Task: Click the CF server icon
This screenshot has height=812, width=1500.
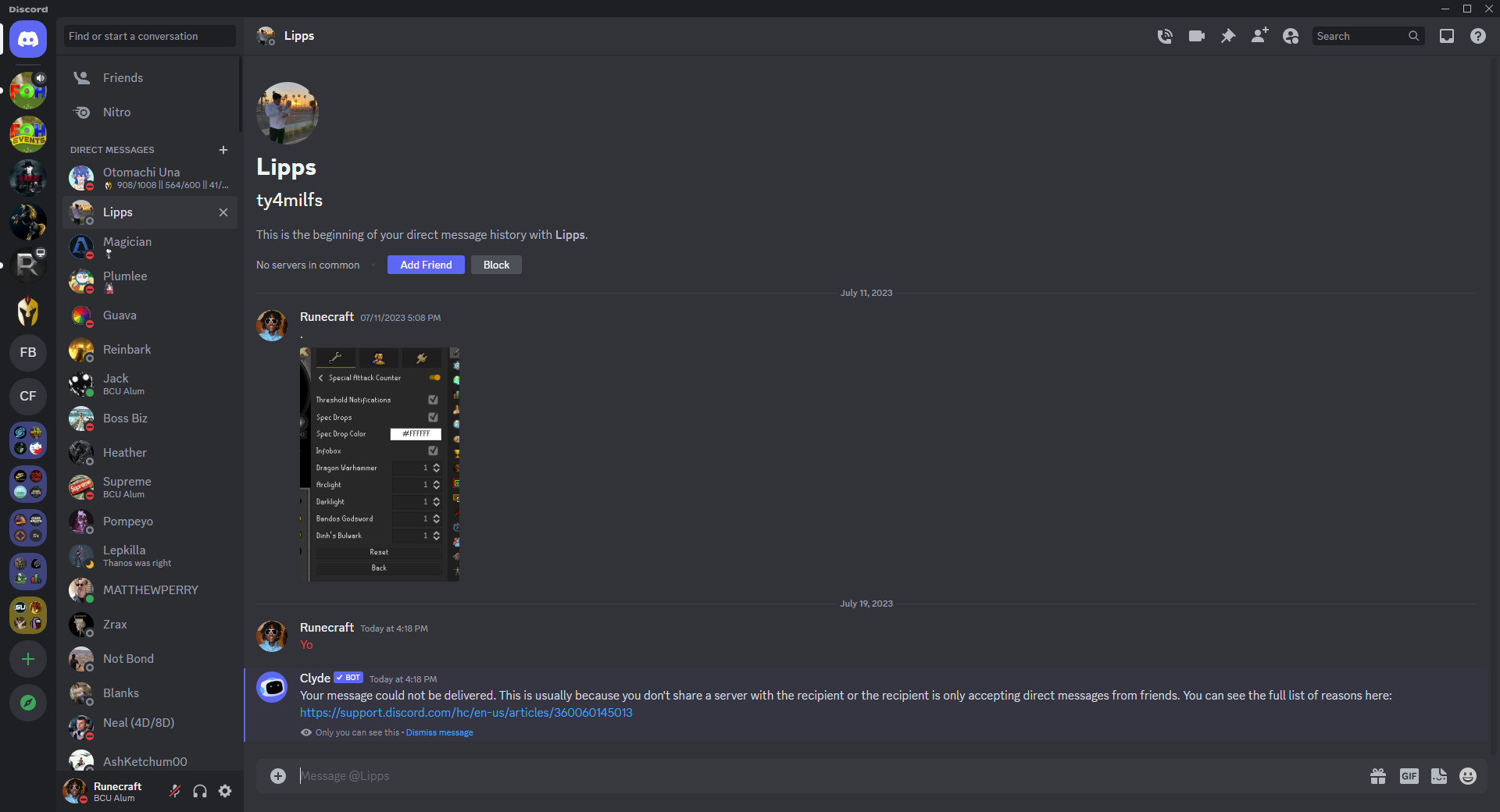Action: (28, 397)
